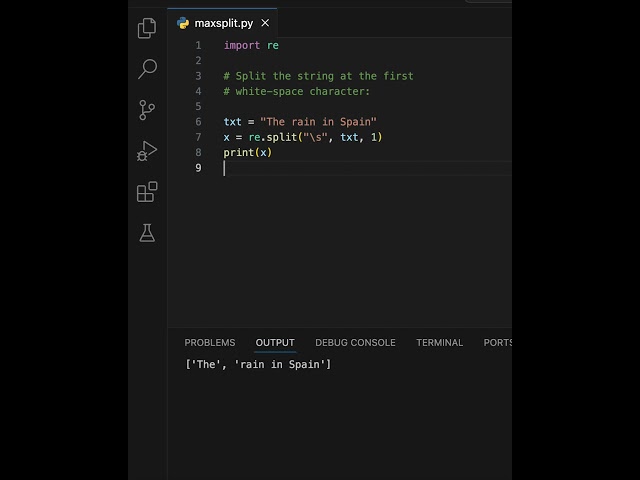The width and height of the screenshot is (640, 480).
Task: Open the Search view in the activity bar
Action: coord(147,69)
